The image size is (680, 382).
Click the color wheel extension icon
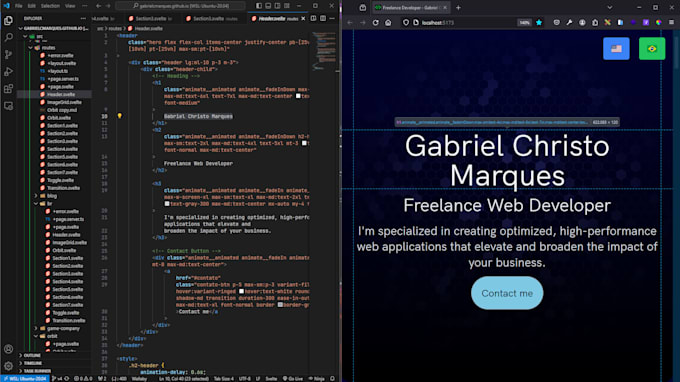pos(659,23)
